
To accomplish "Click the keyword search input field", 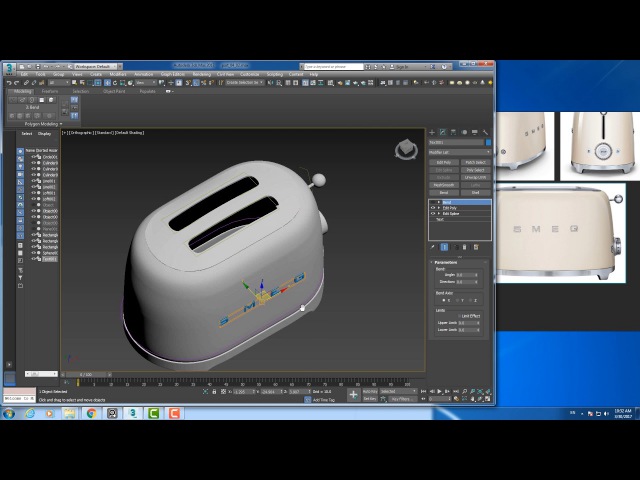I will pyautogui.click(x=333, y=67).
